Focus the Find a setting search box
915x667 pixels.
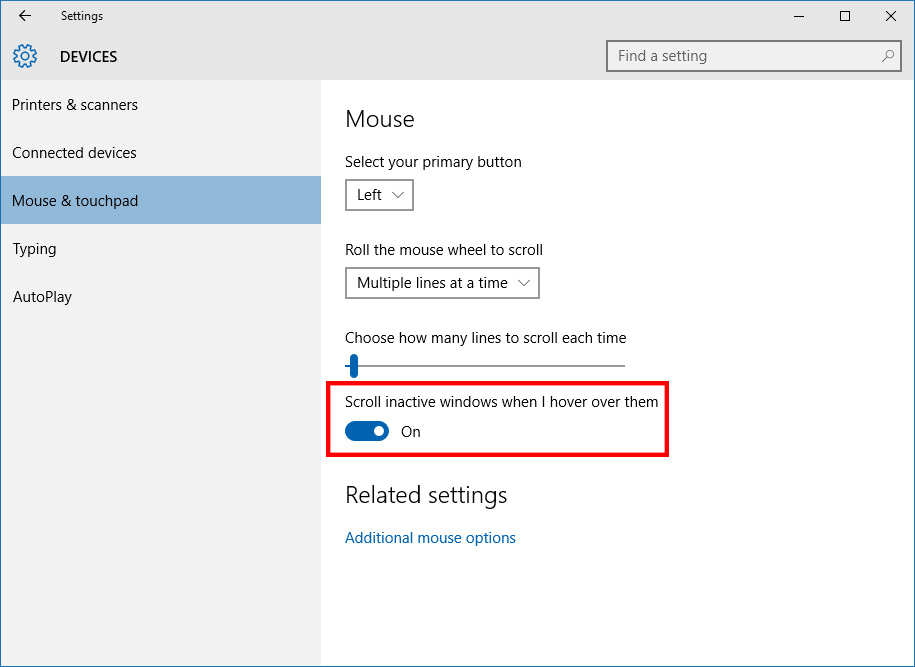[754, 56]
